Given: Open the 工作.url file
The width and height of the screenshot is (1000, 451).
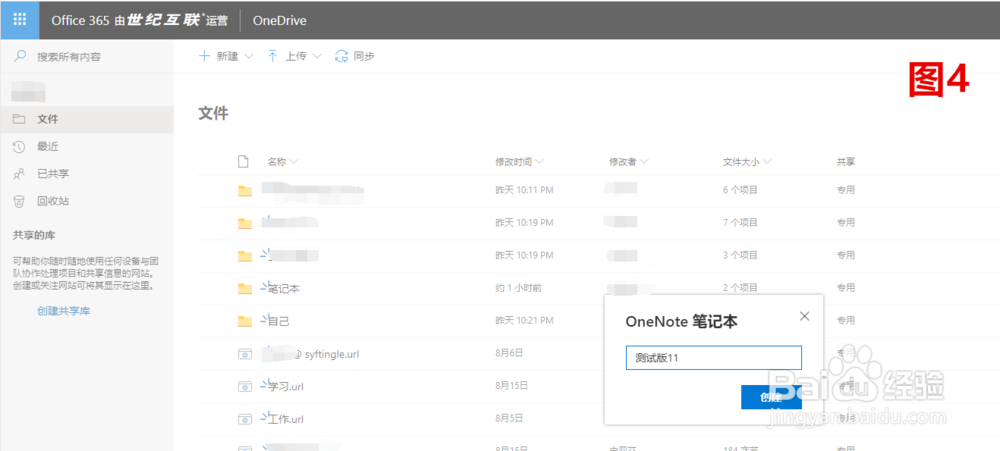Looking at the screenshot, I should point(286,419).
